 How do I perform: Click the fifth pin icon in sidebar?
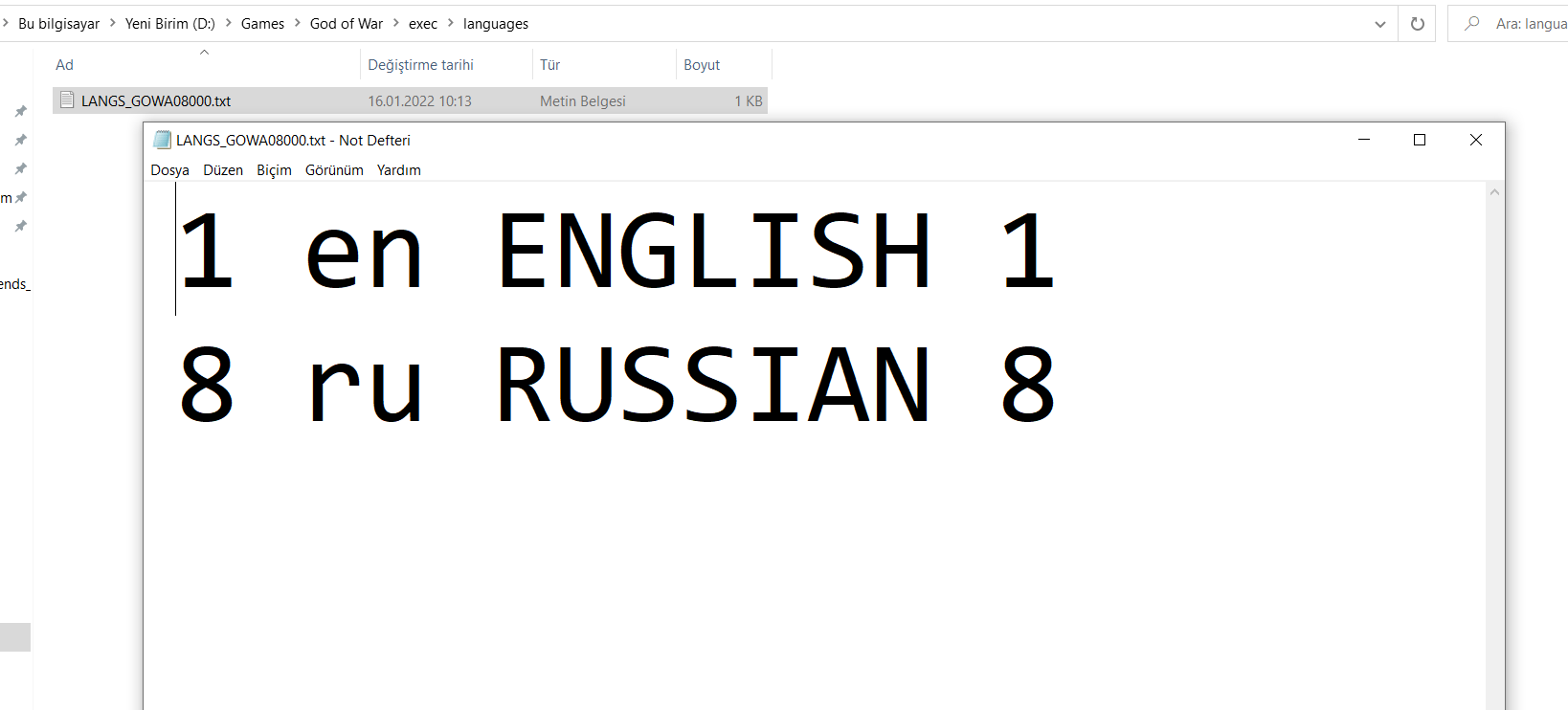coord(20,226)
